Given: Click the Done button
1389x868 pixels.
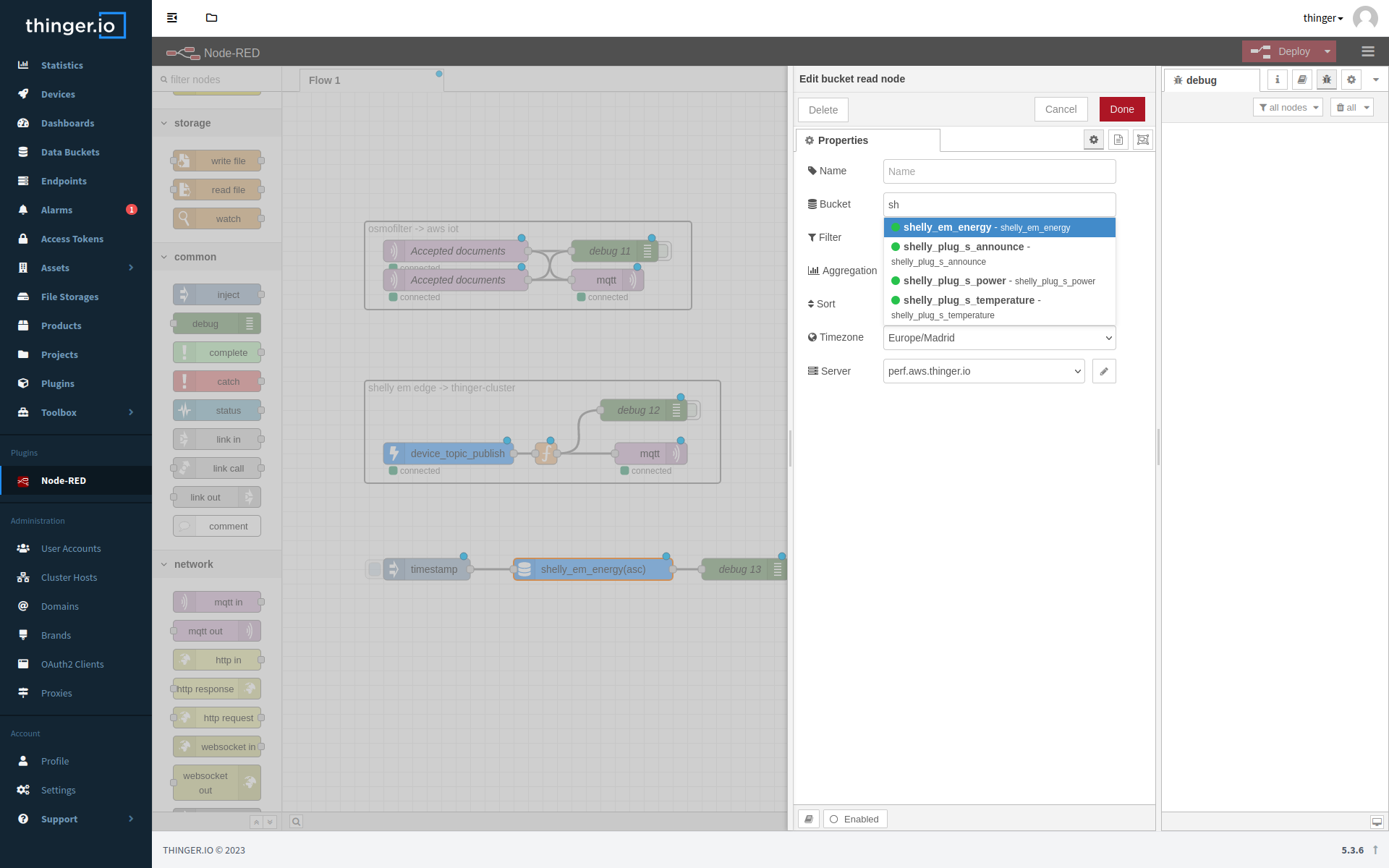Looking at the screenshot, I should [x=1122, y=109].
